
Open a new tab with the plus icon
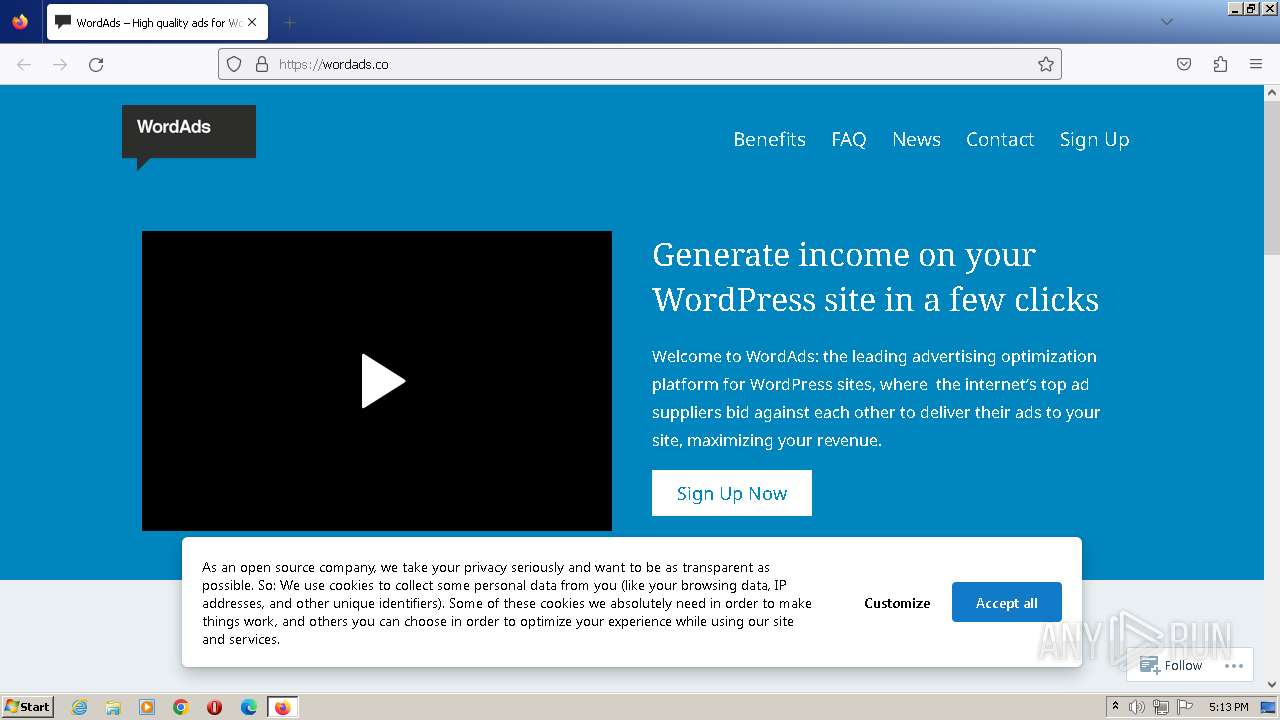tap(289, 22)
